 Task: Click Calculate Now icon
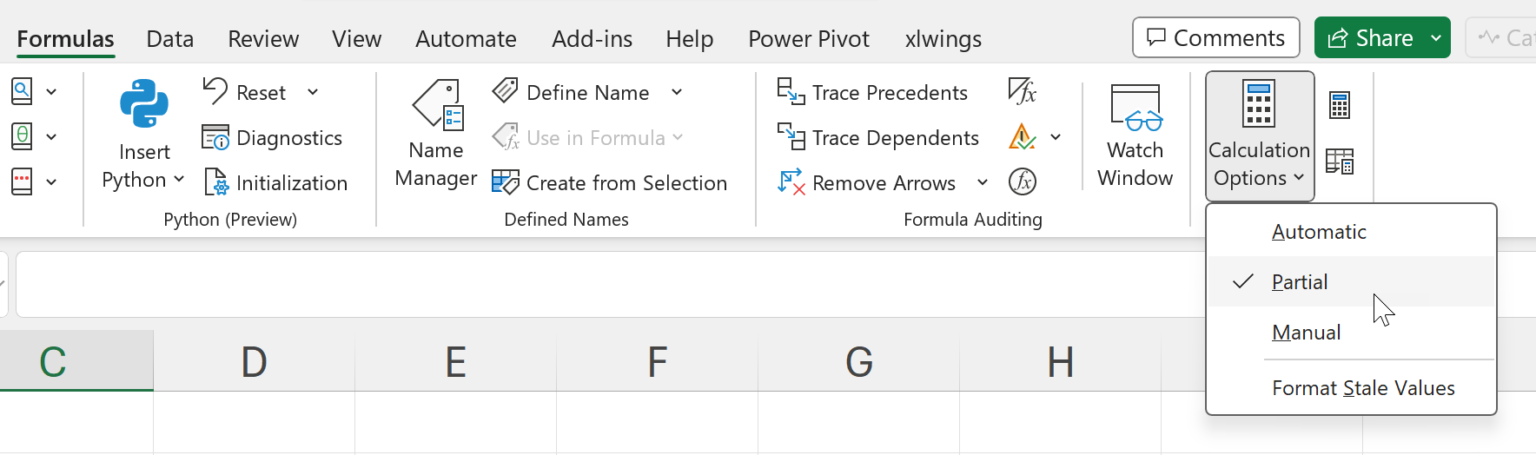click(x=1340, y=105)
